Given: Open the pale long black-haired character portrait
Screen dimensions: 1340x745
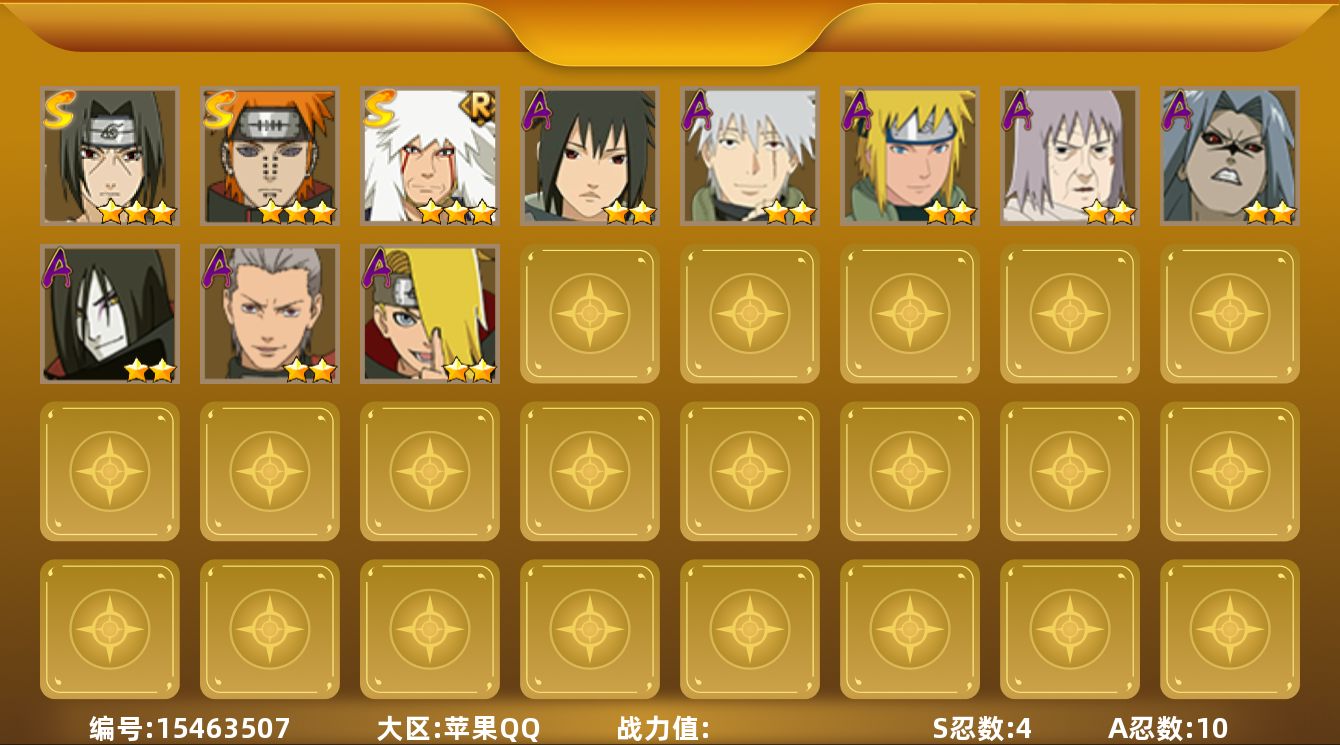Looking at the screenshot, I should [x=110, y=314].
